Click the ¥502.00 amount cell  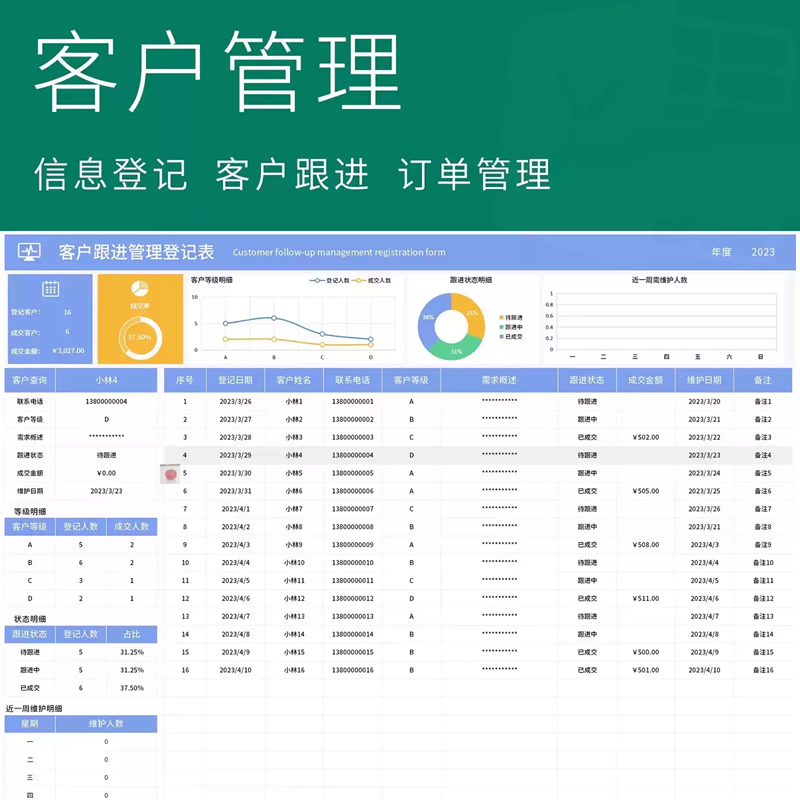point(645,437)
